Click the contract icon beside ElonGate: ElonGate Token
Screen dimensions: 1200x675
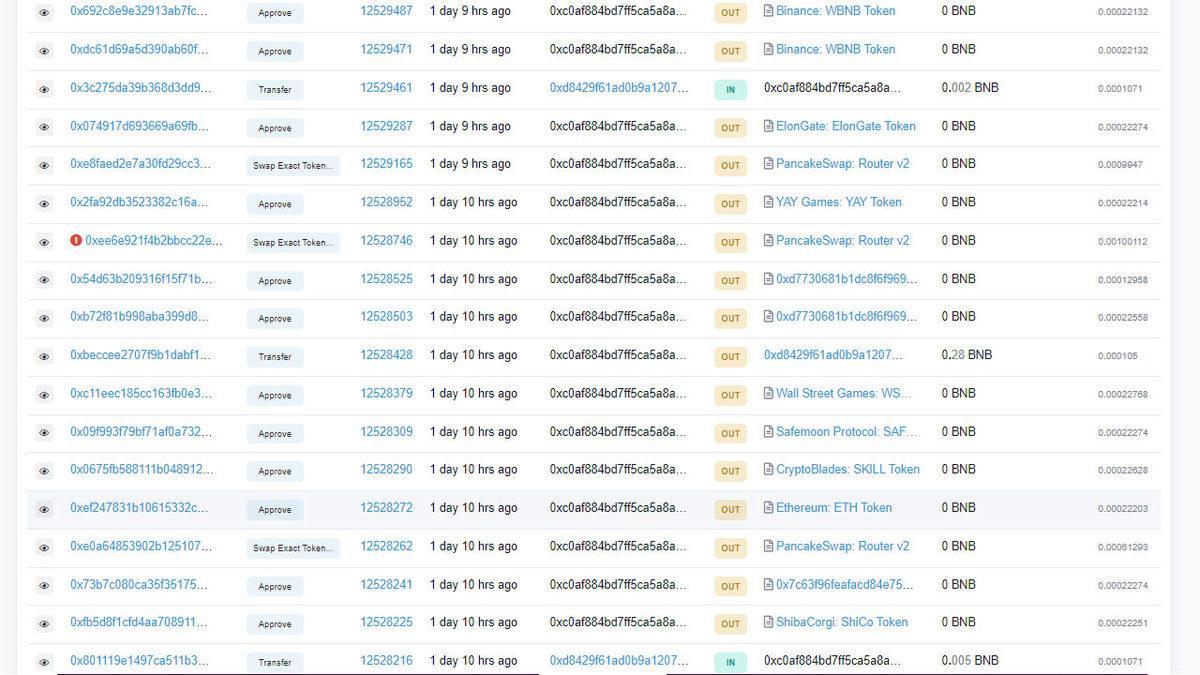click(768, 127)
